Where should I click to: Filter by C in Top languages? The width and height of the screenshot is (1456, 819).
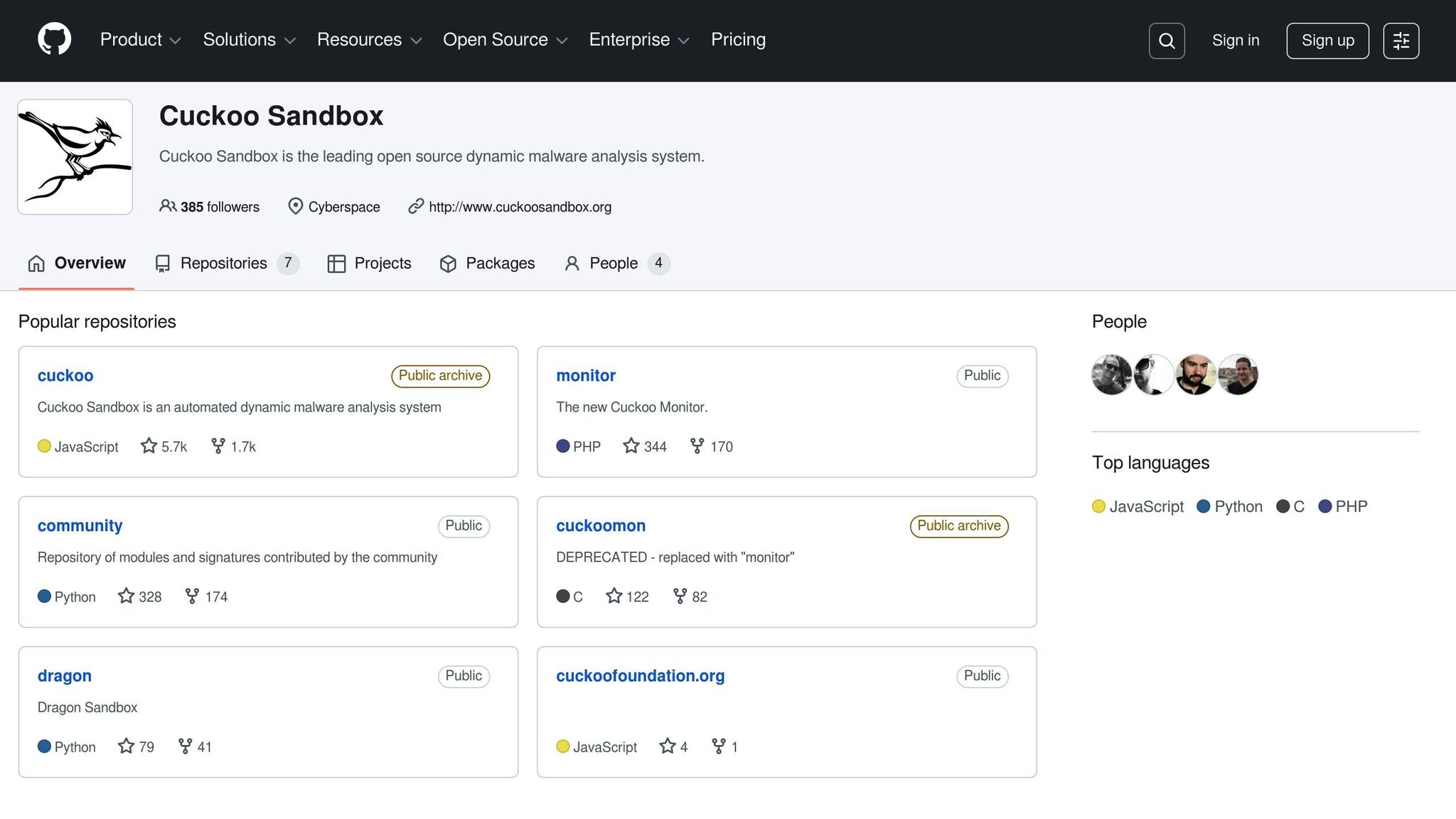(1290, 506)
